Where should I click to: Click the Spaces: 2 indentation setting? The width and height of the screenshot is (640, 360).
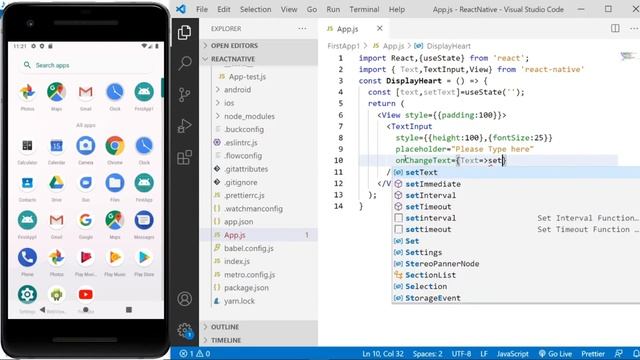tap(427, 353)
